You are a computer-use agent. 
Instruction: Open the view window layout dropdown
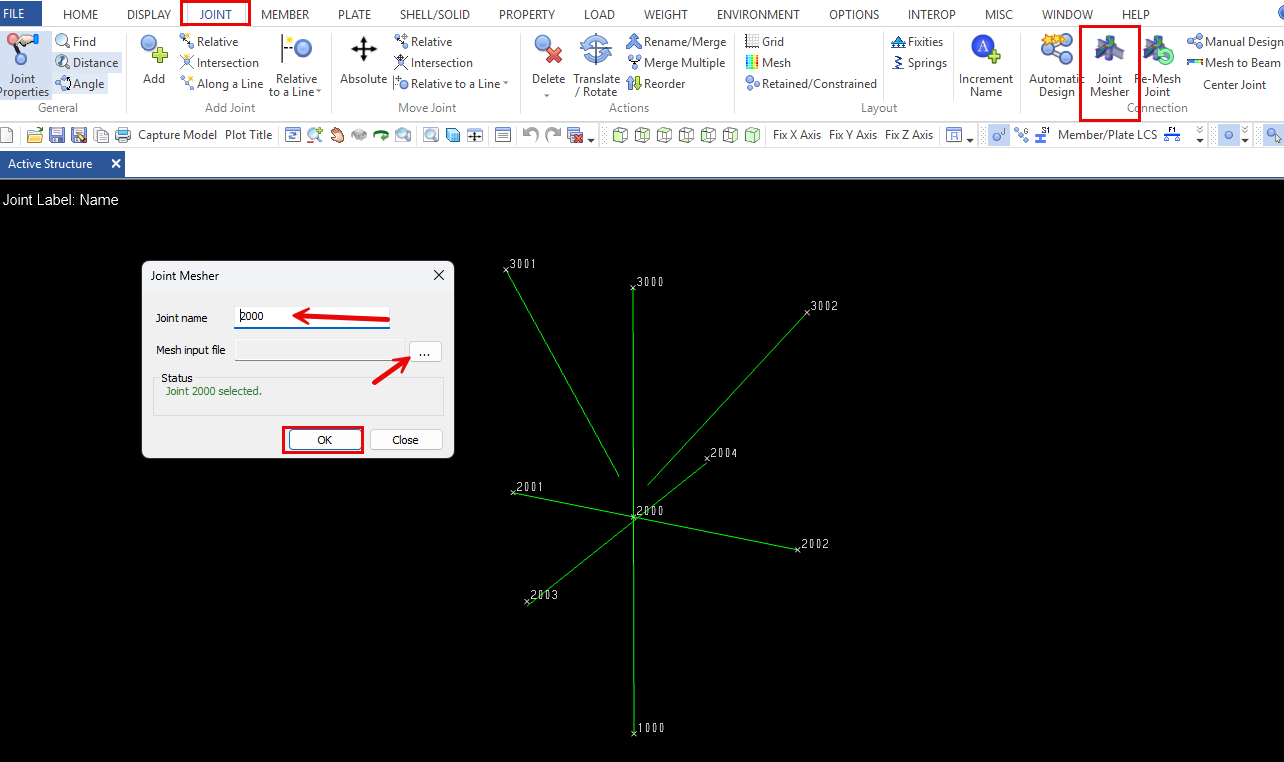970,140
